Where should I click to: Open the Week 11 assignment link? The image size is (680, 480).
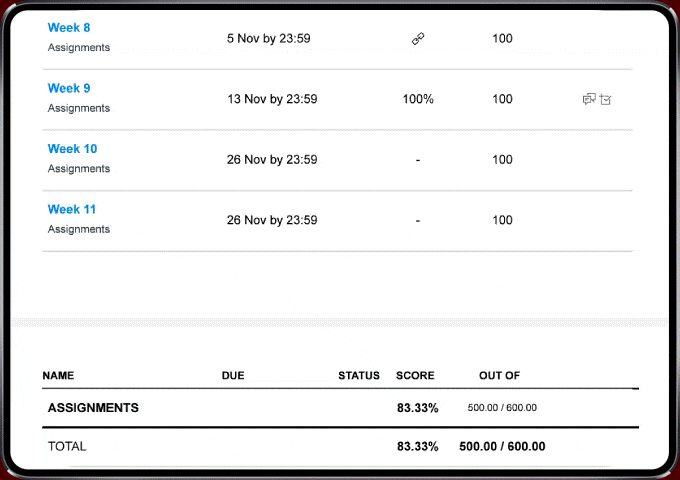(72, 209)
